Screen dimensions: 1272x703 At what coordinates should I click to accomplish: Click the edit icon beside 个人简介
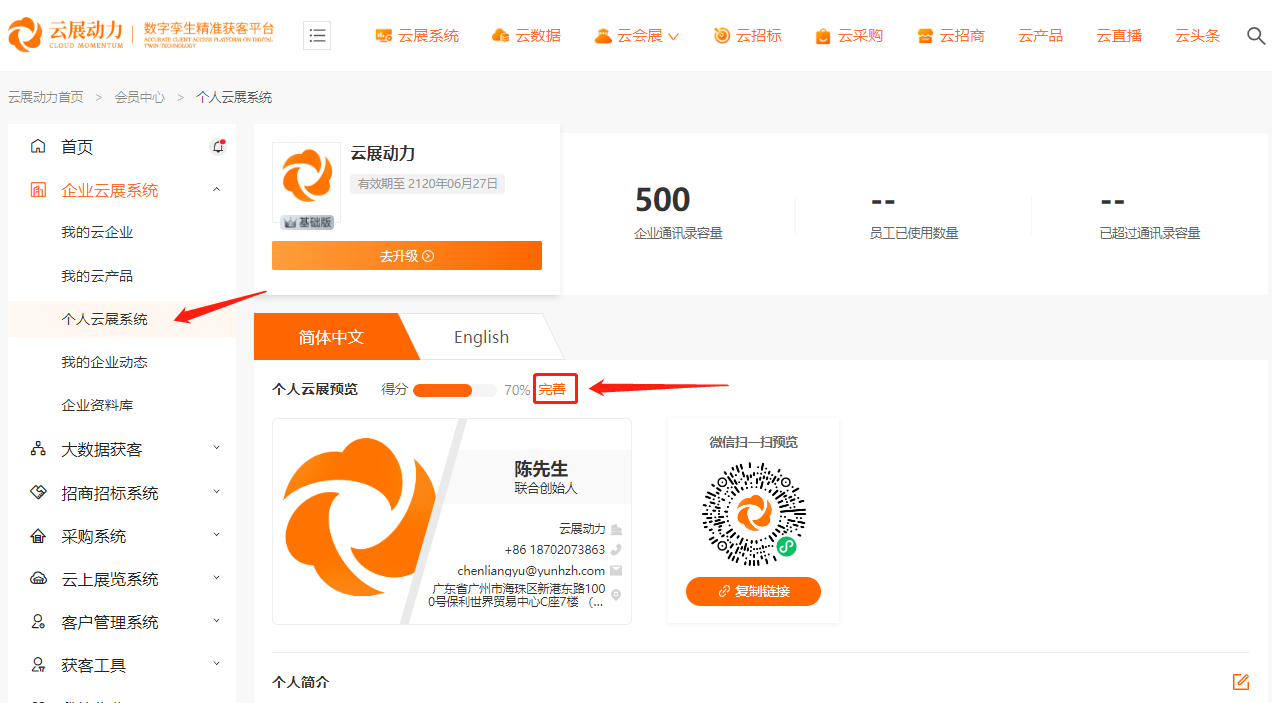click(x=1241, y=682)
